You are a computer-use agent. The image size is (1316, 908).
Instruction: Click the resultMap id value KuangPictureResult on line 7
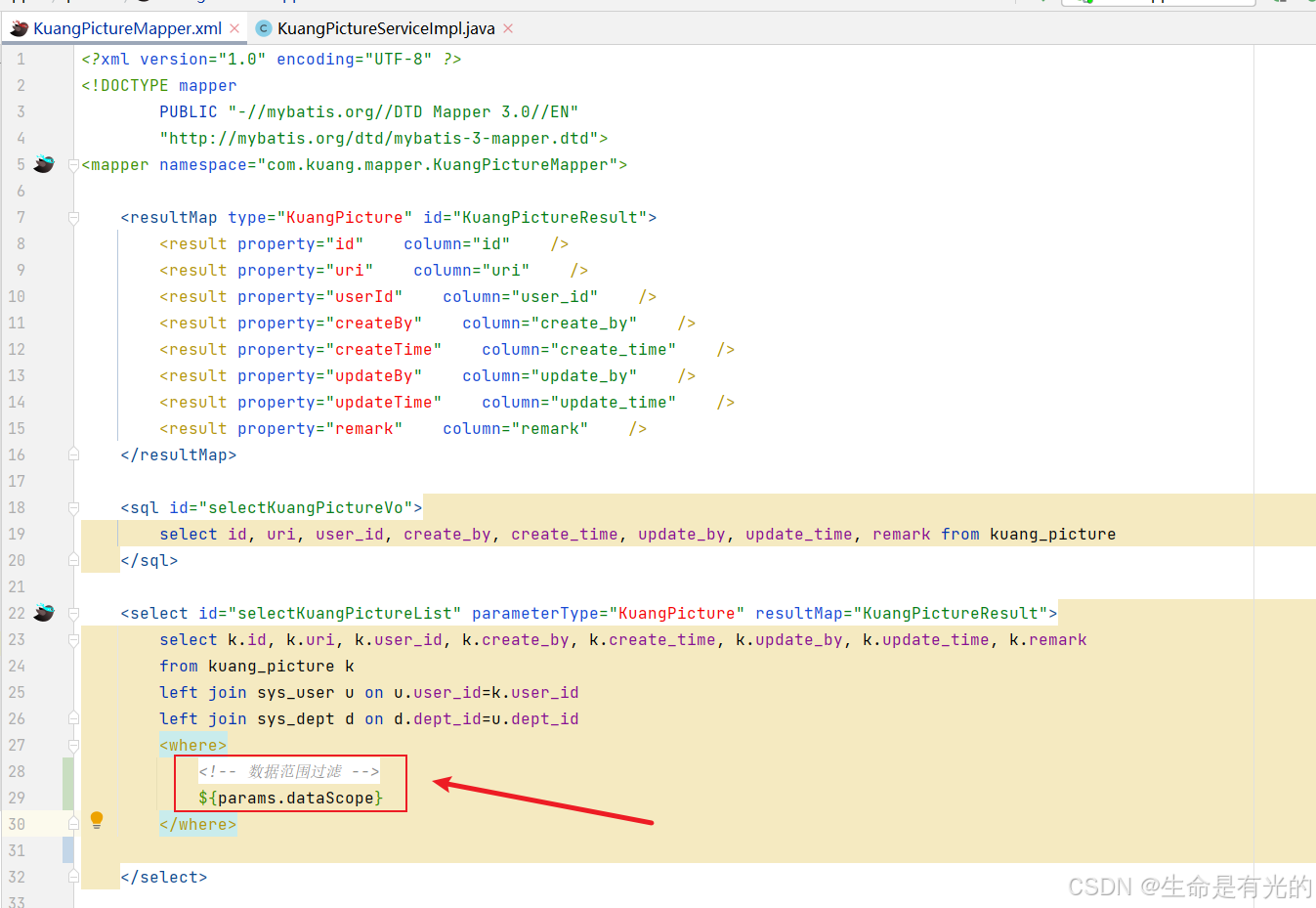550,217
